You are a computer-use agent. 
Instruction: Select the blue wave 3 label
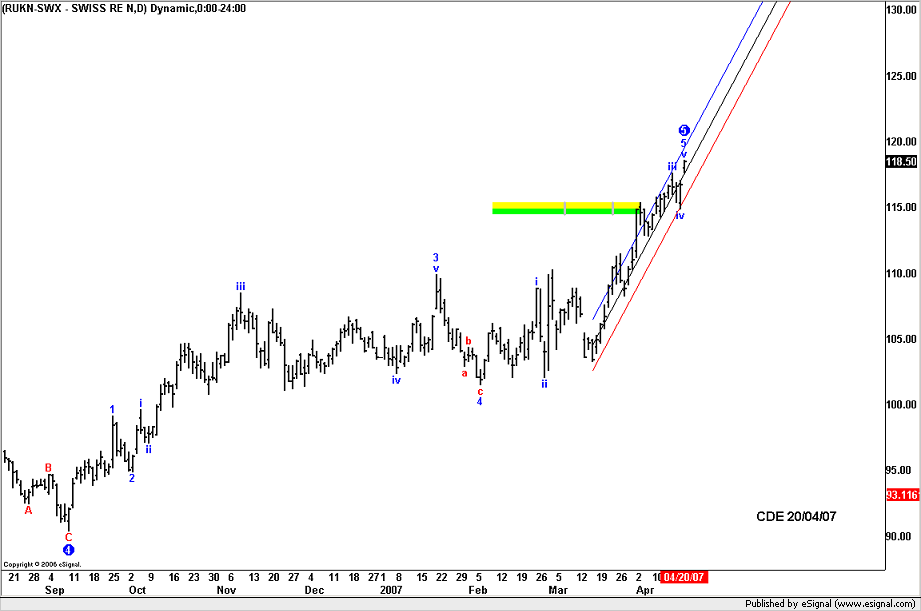click(x=436, y=257)
